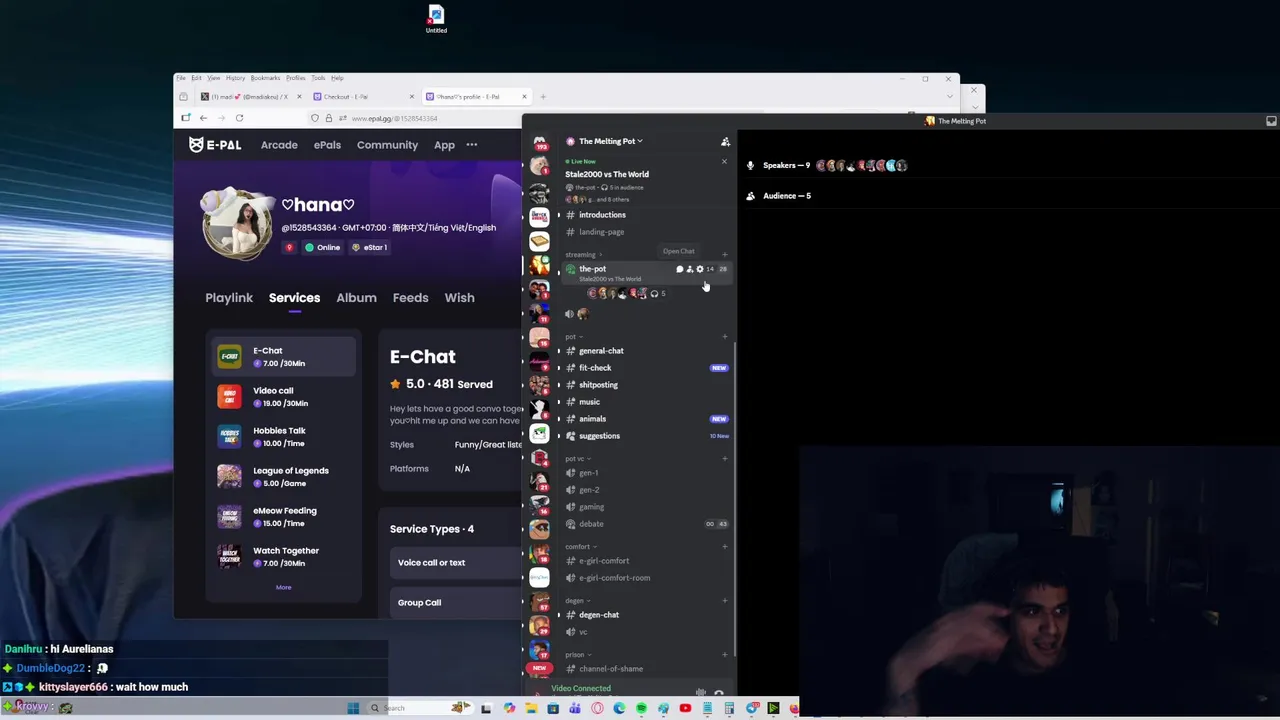Image resolution: width=1280 pixels, height=720 pixels.
Task: Switch to Playlink tab
Action: [x=229, y=297]
